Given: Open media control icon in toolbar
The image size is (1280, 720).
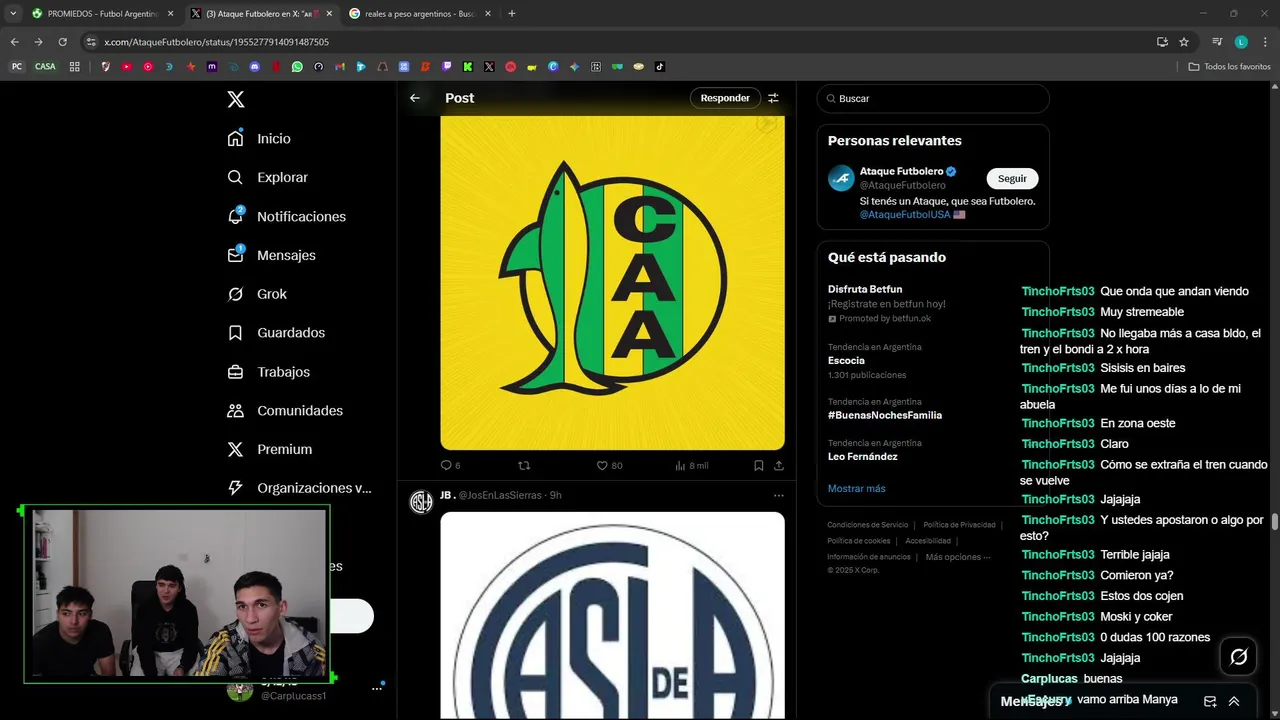Looking at the screenshot, I should 1217,42.
